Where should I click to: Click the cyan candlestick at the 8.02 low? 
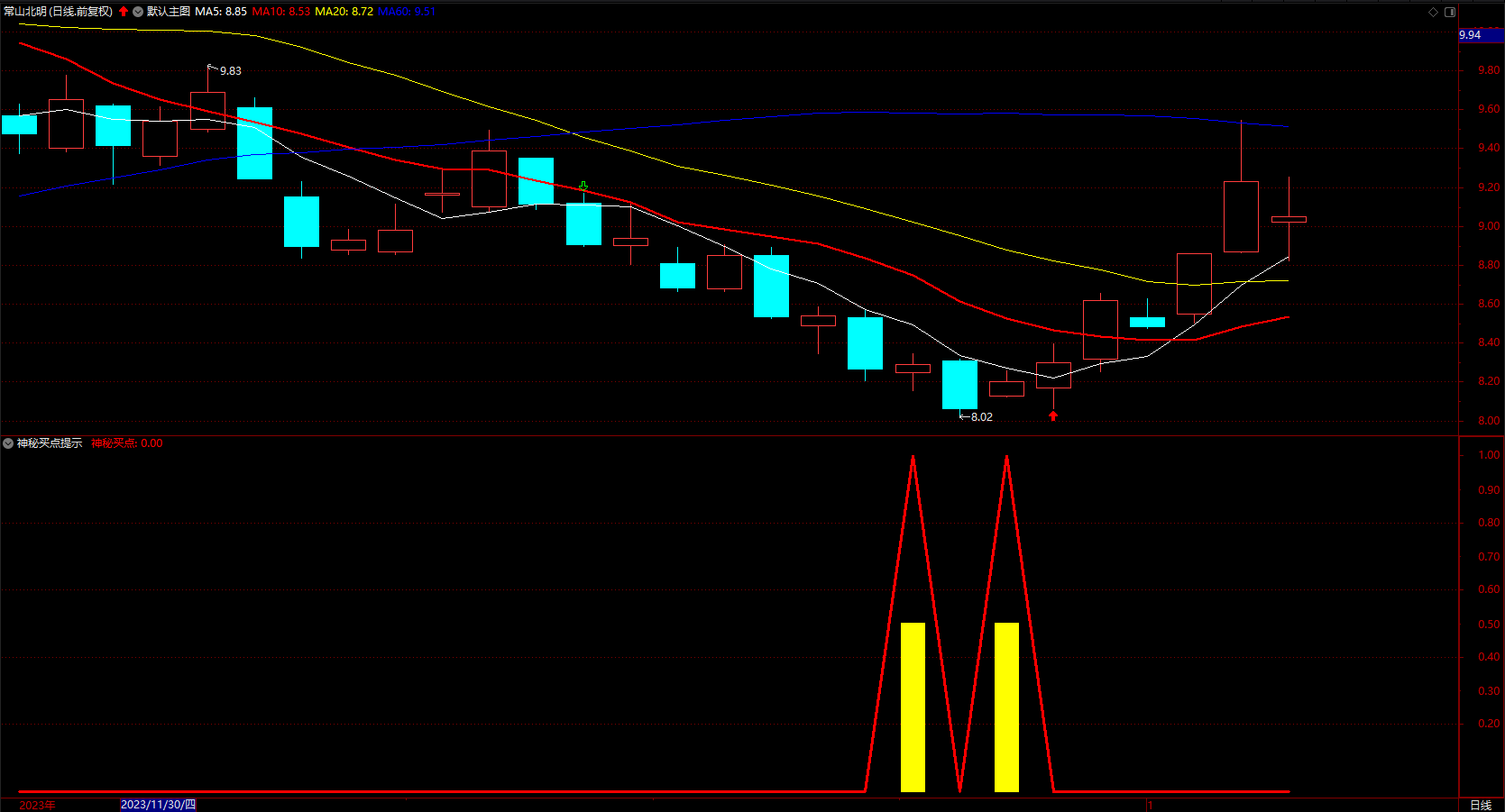click(959, 385)
